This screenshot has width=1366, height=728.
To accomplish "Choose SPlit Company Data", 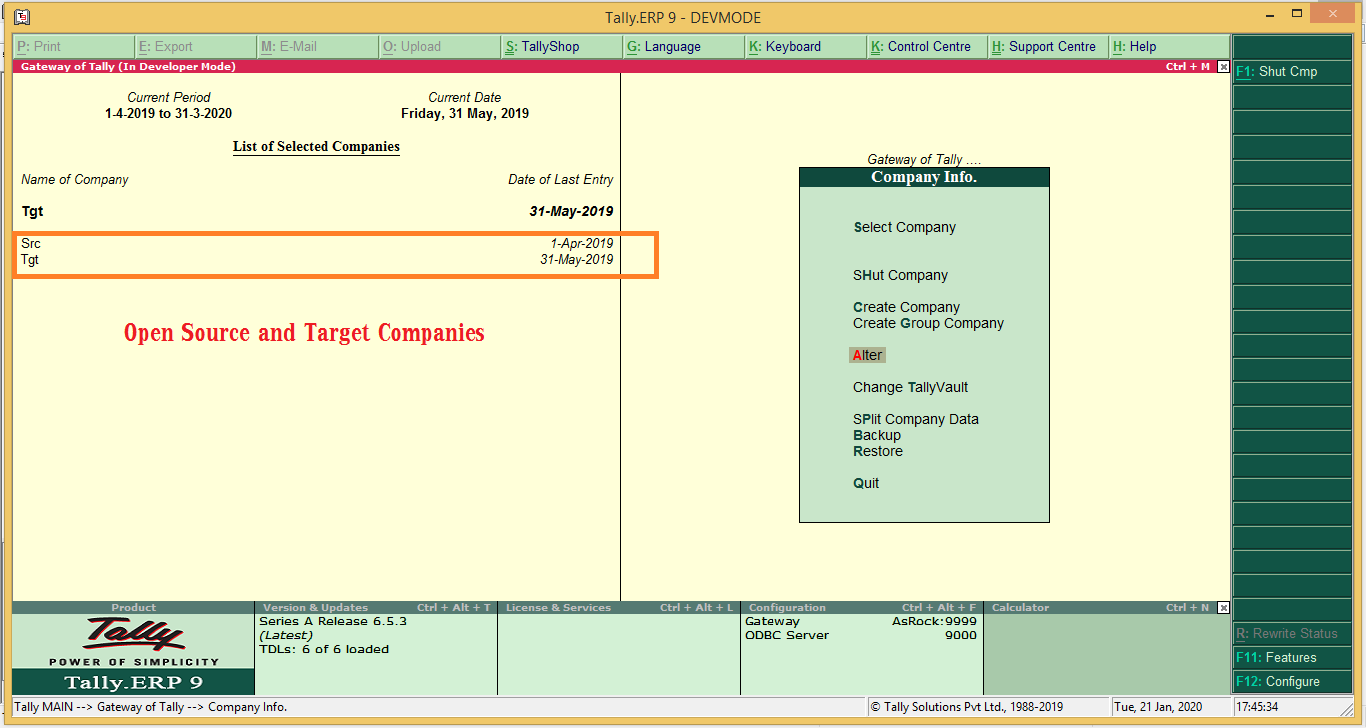I will point(915,419).
